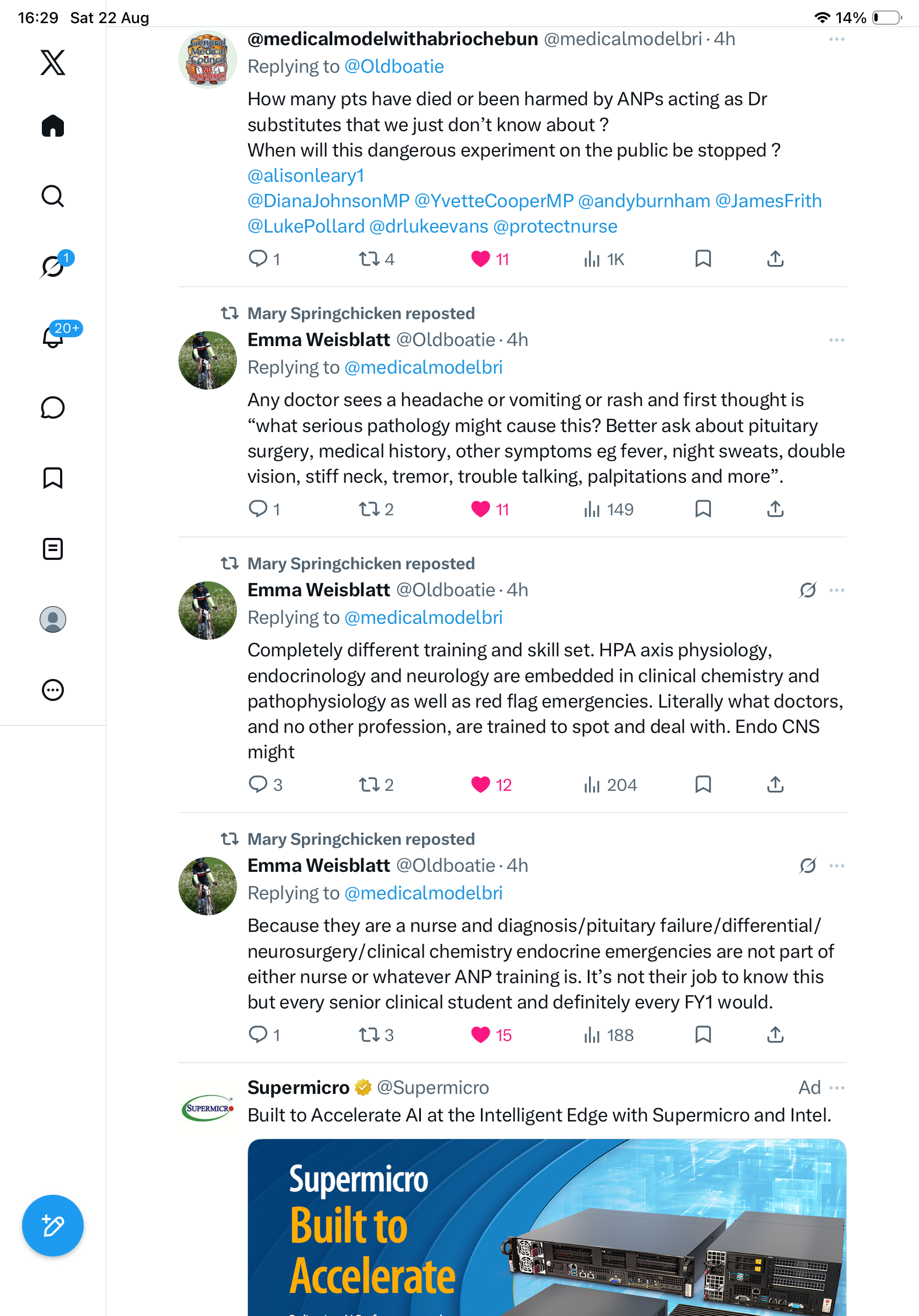
Task: Tap the compose post floating button
Action: pos(53,1226)
